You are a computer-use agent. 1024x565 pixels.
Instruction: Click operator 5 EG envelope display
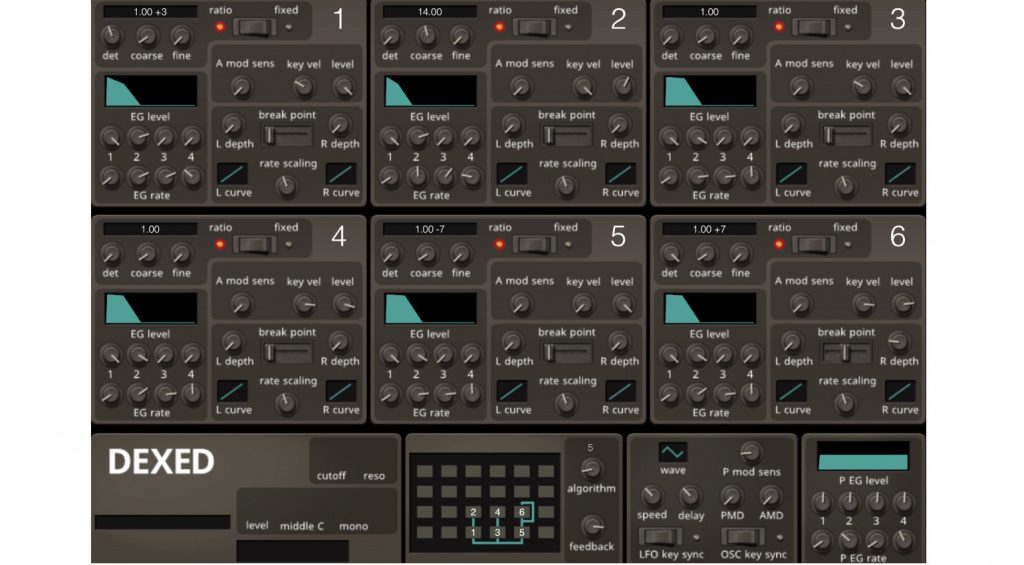coord(430,308)
